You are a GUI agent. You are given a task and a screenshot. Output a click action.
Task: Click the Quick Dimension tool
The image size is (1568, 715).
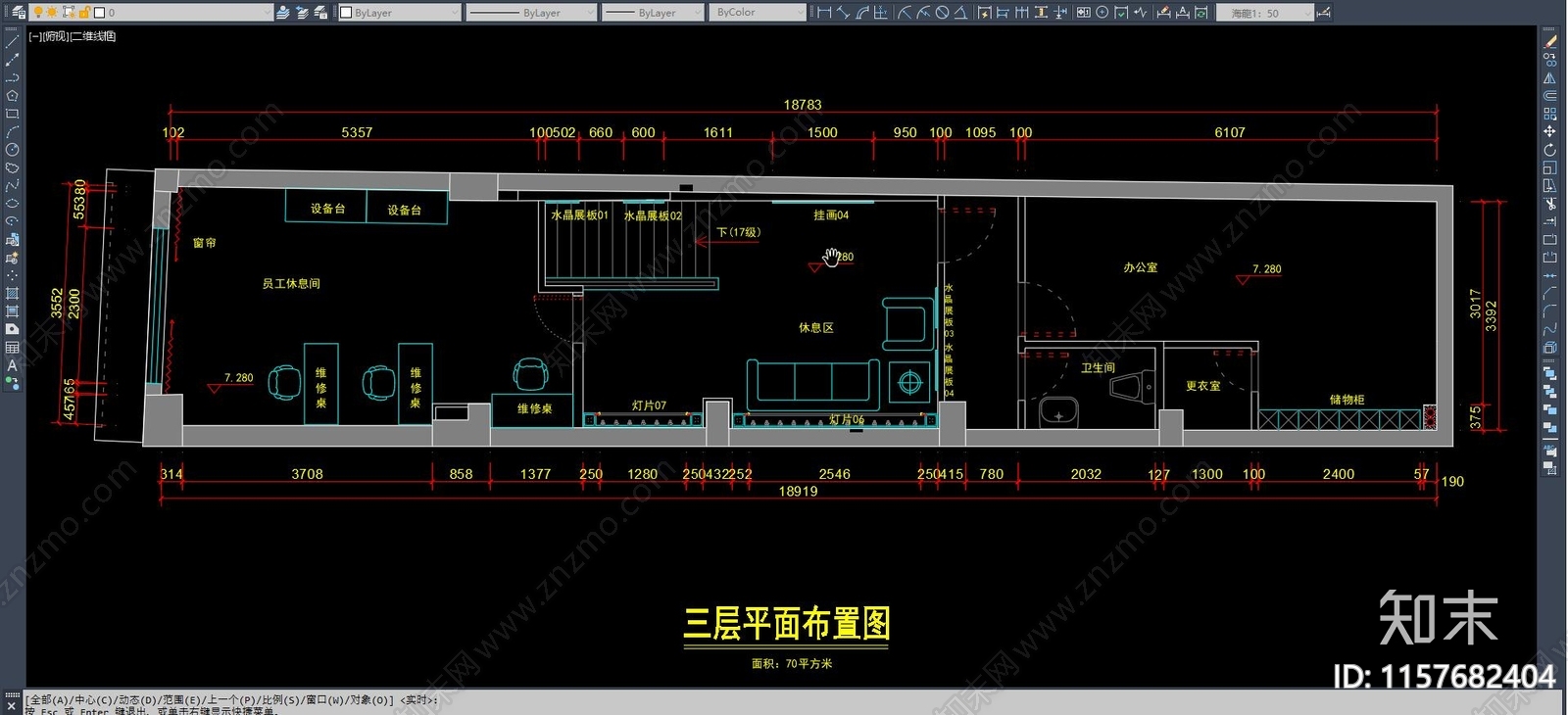(984, 13)
